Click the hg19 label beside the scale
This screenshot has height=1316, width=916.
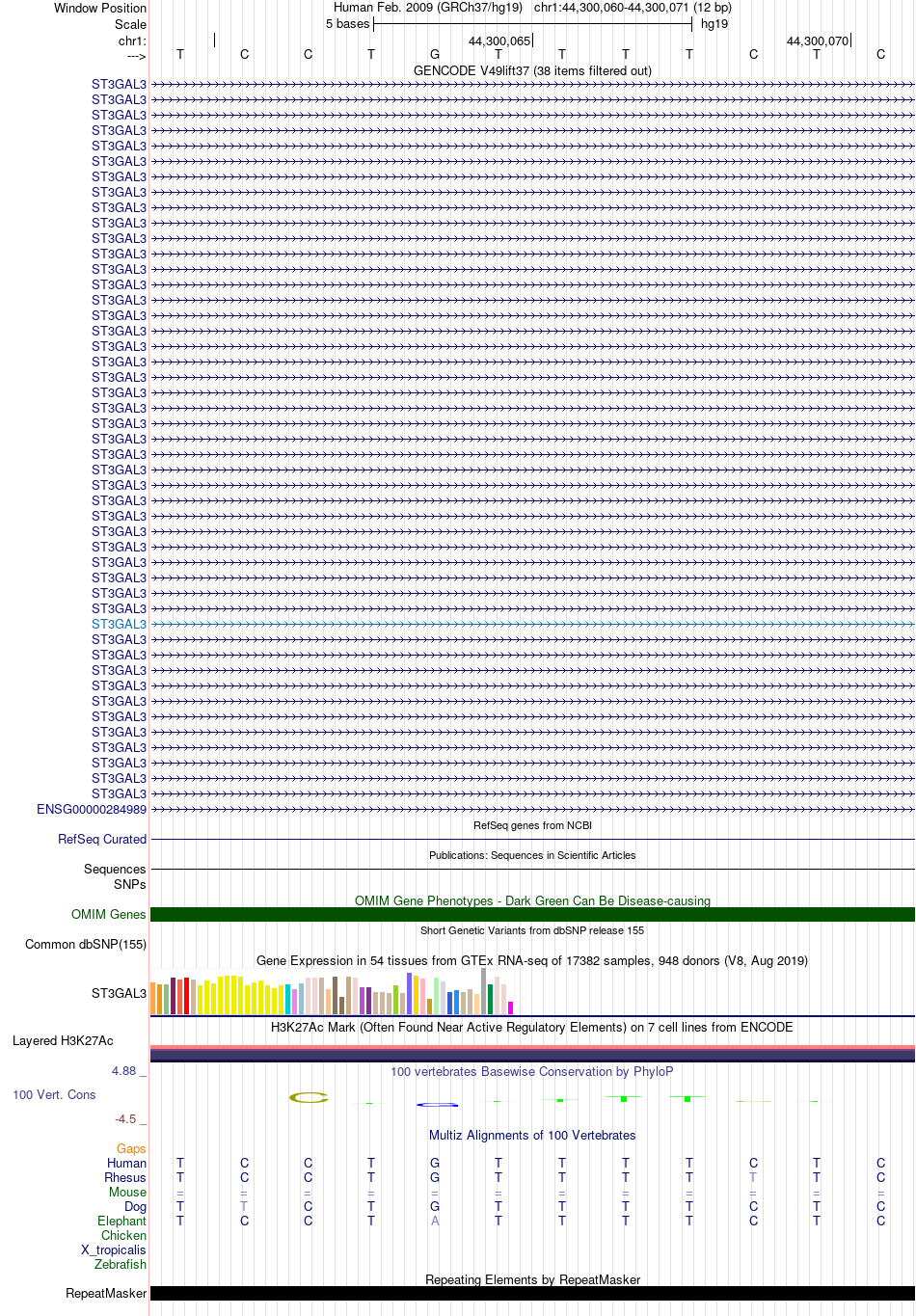pyautogui.click(x=714, y=24)
